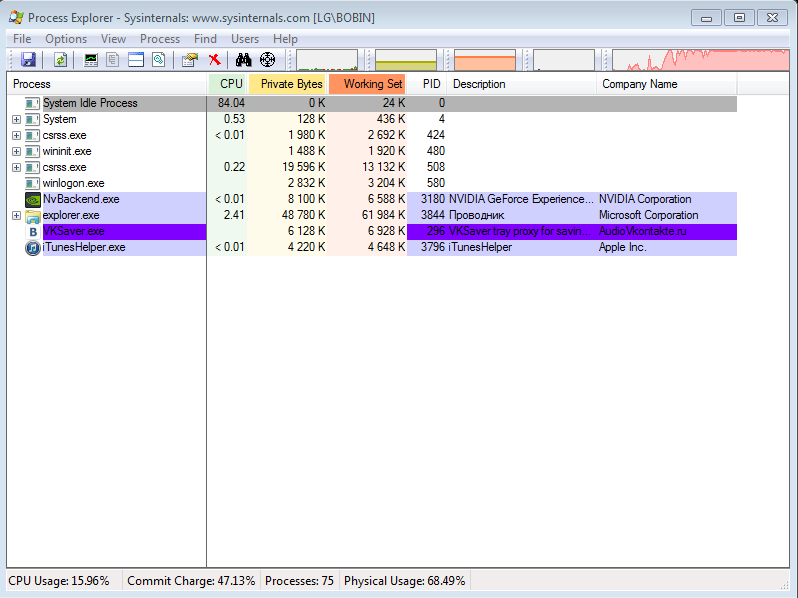The width and height of the screenshot is (798, 598).
Task: Sort by the Description column header
Action: pos(522,84)
